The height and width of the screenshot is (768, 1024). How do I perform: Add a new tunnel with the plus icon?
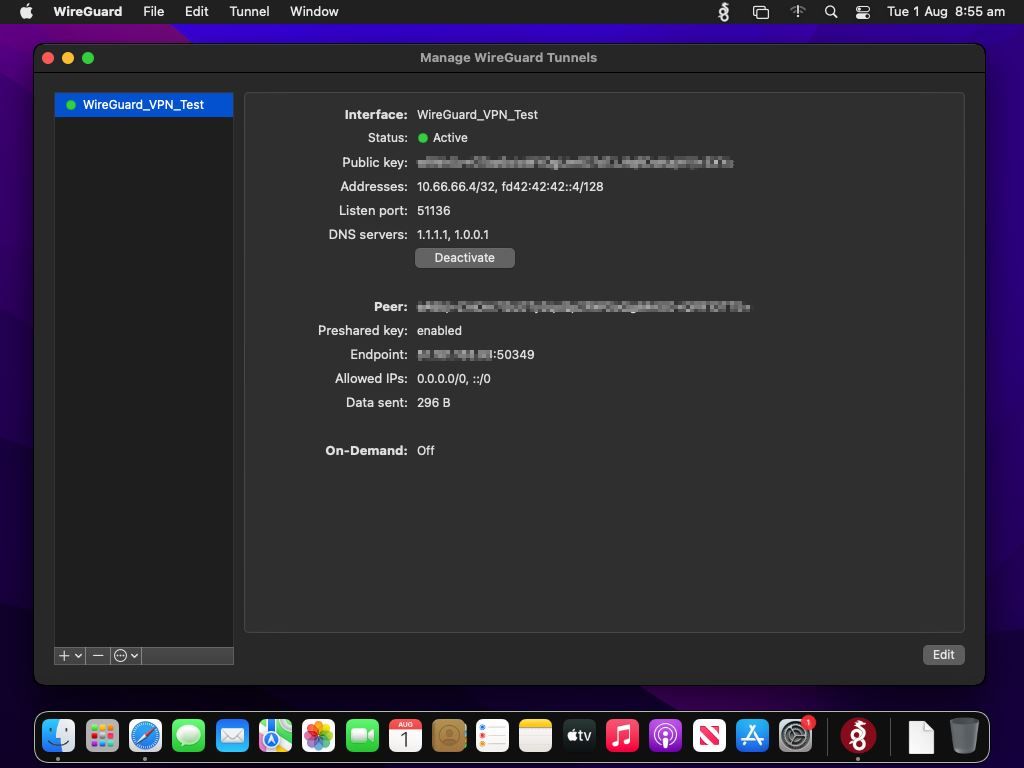point(64,656)
